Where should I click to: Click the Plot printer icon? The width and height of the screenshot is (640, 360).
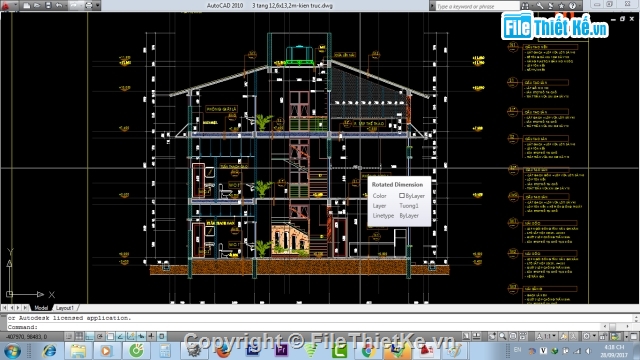point(89,5)
